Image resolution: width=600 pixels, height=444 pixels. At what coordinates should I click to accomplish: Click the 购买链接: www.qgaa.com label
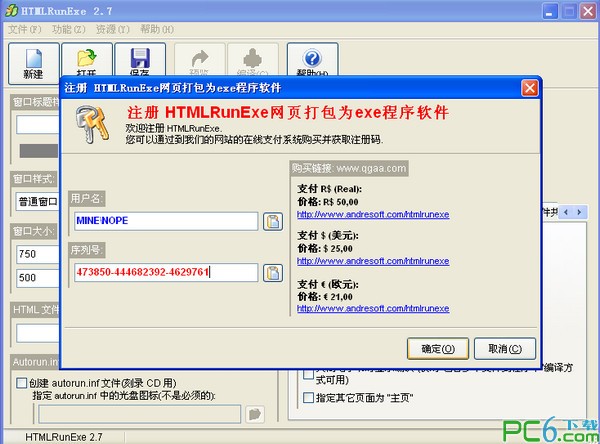(x=349, y=168)
